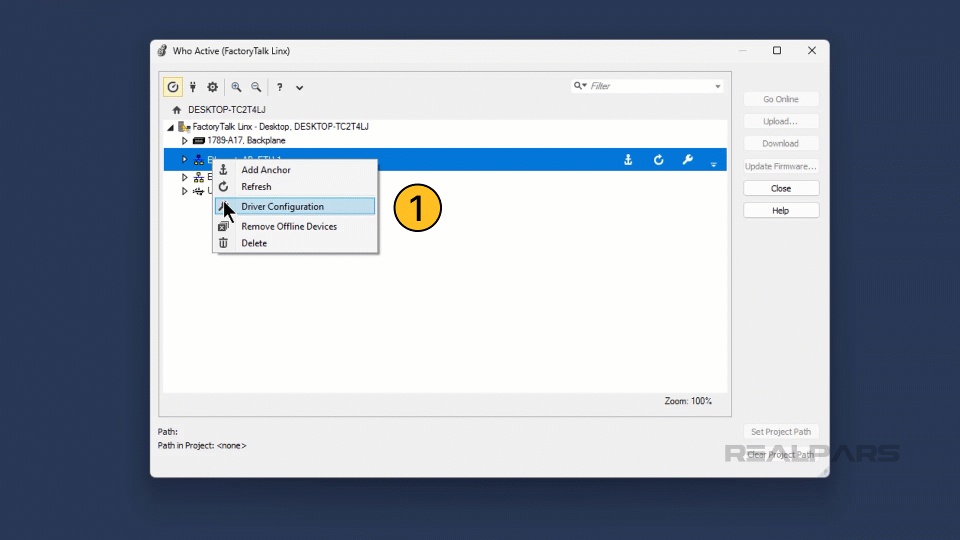Viewport: 960px width, 540px height.
Task: Click the Download button
Action: pos(781,143)
